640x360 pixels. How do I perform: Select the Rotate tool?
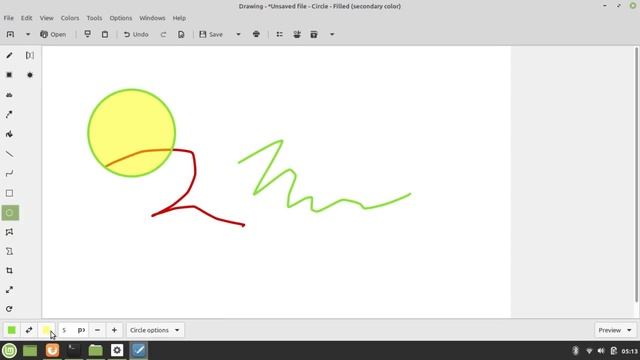click(x=9, y=309)
